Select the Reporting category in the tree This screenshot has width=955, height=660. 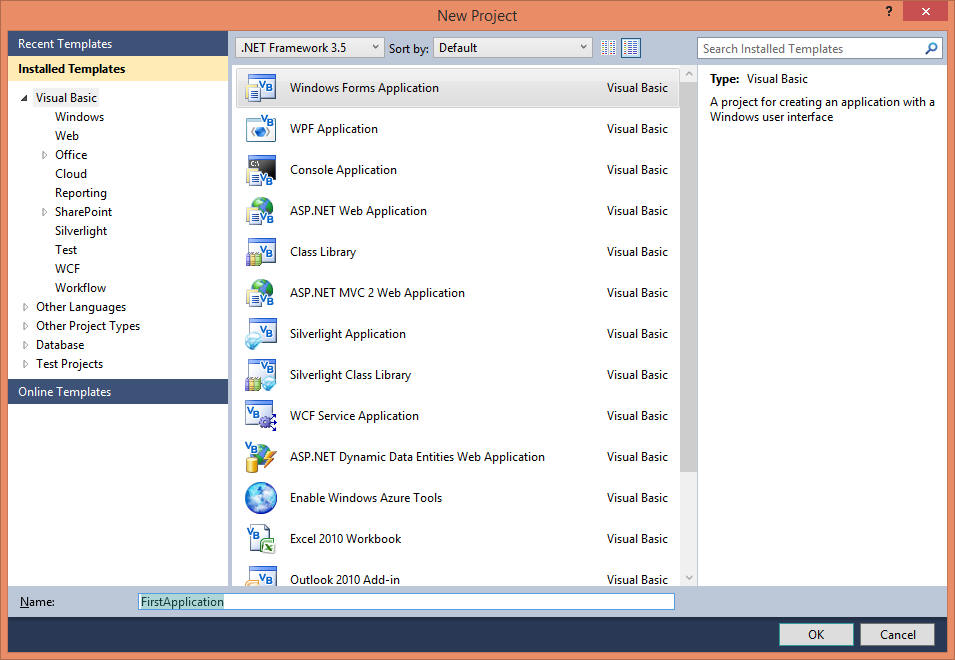[80, 193]
